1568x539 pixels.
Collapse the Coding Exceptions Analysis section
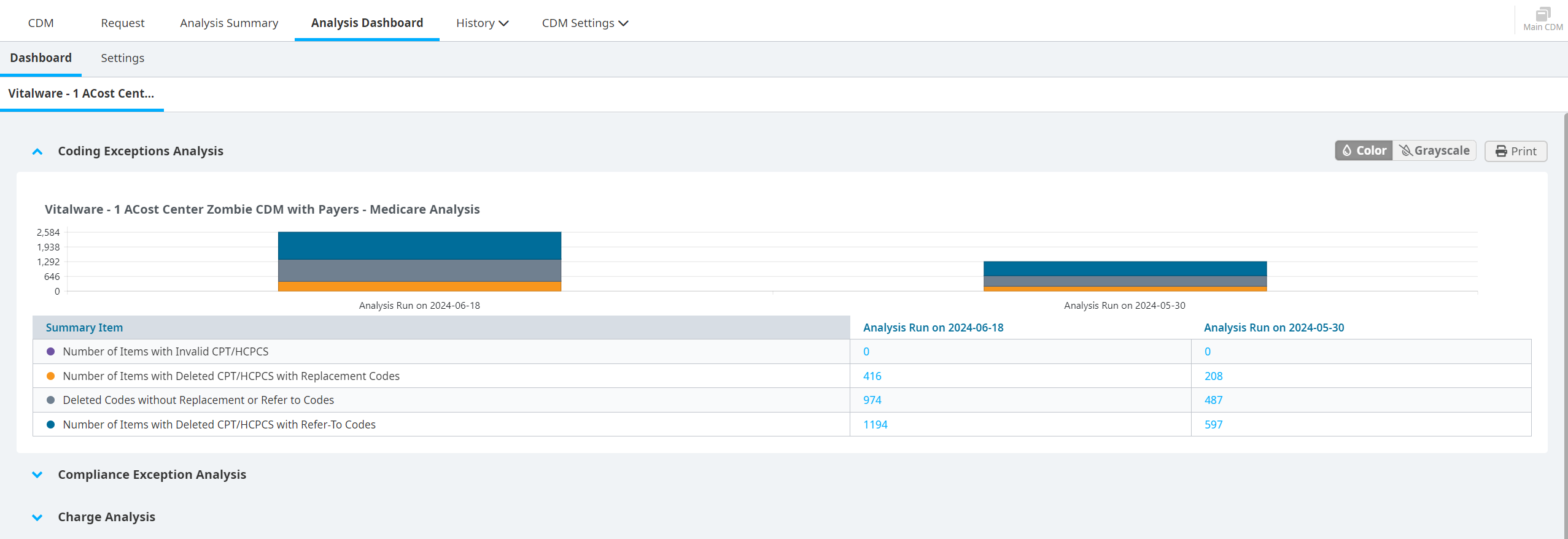(x=37, y=151)
